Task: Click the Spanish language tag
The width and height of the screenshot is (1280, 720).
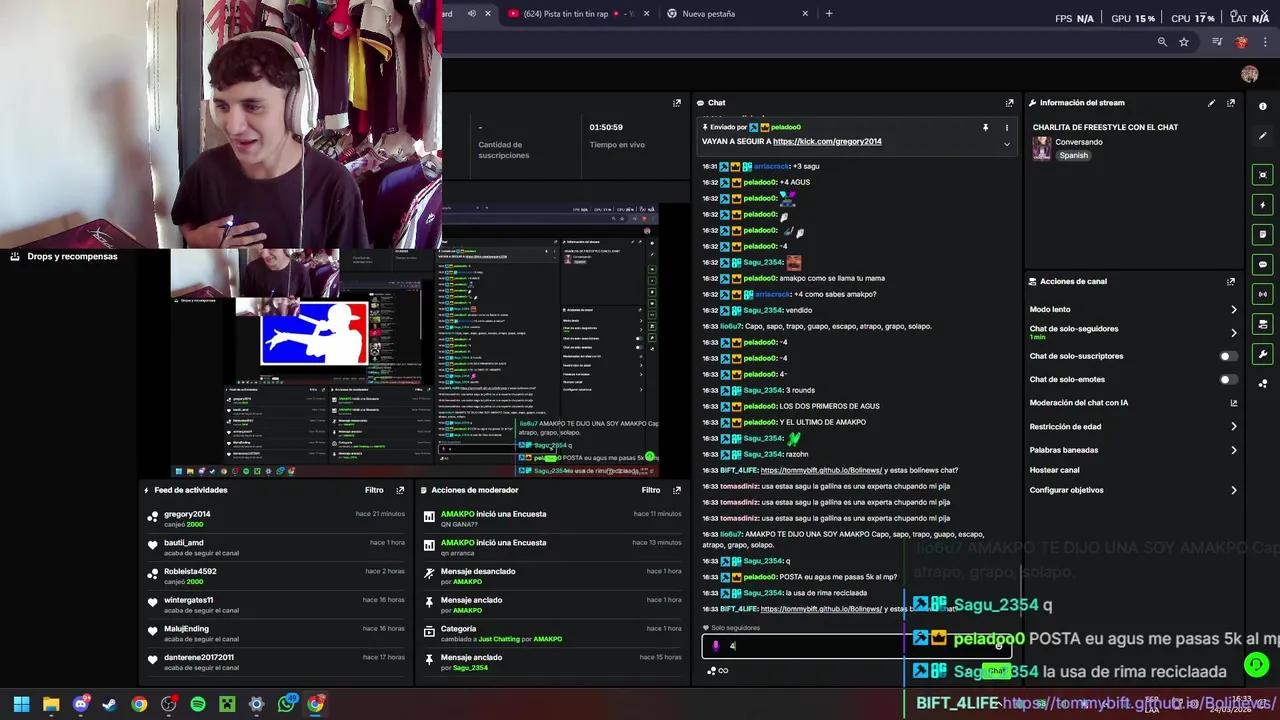Action: click(x=1073, y=156)
